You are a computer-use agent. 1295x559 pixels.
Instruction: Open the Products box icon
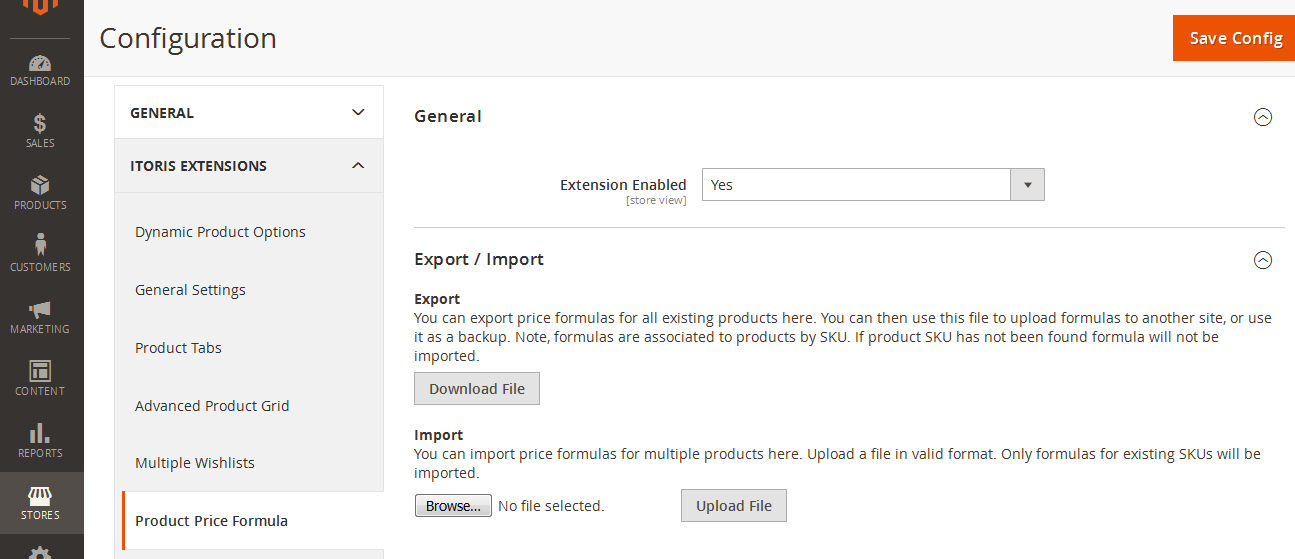(40, 186)
